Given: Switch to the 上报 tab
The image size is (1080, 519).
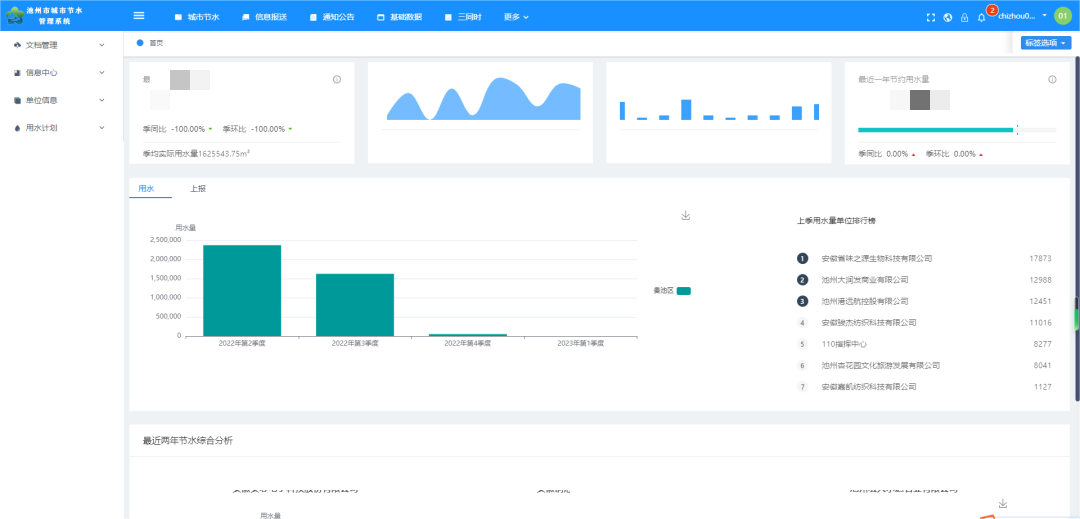Looking at the screenshot, I should (x=198, y=188).
